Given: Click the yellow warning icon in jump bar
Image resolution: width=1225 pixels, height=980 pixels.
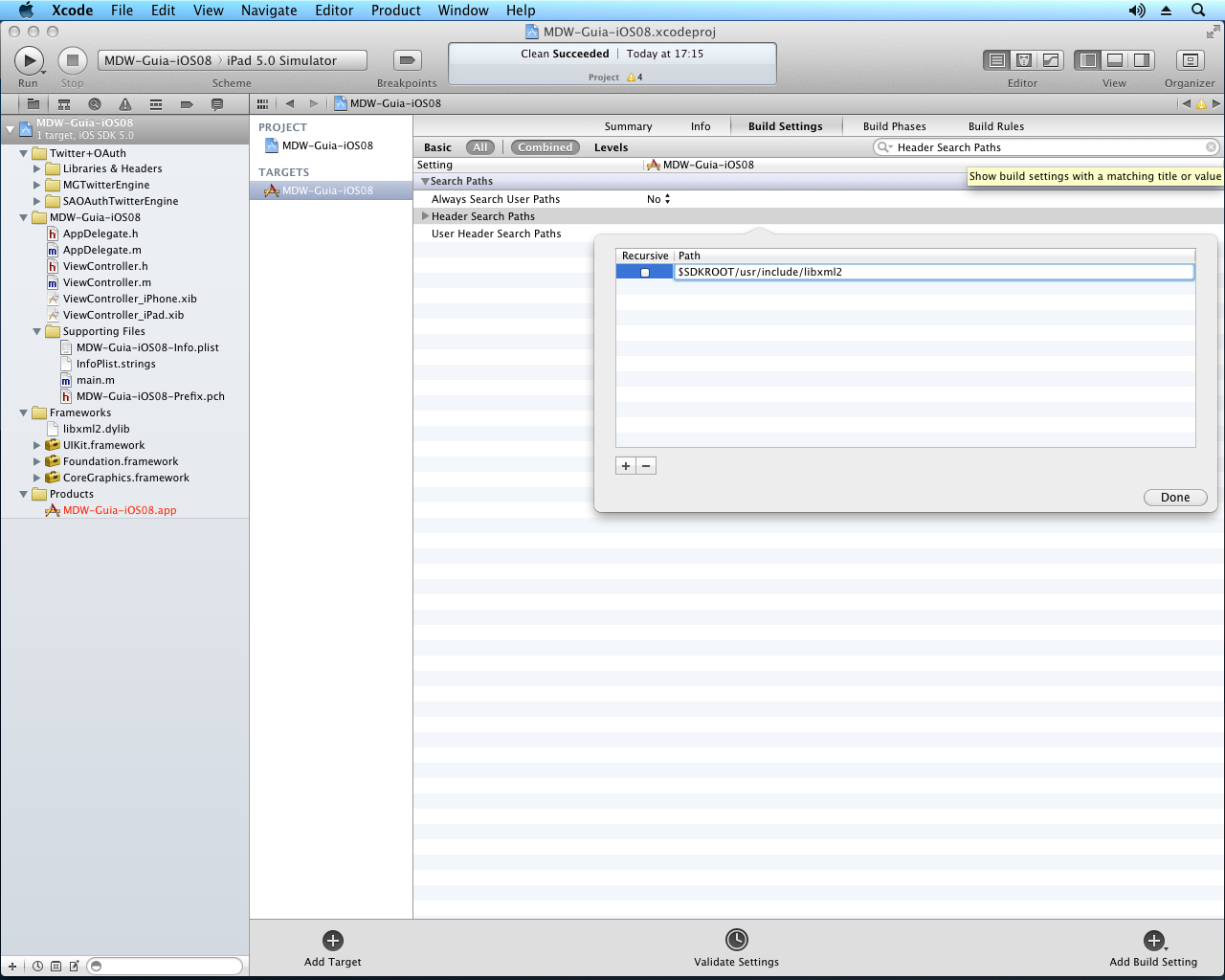Looking at the screenshot, I should pyautogui.click(x=1202, y=103).
